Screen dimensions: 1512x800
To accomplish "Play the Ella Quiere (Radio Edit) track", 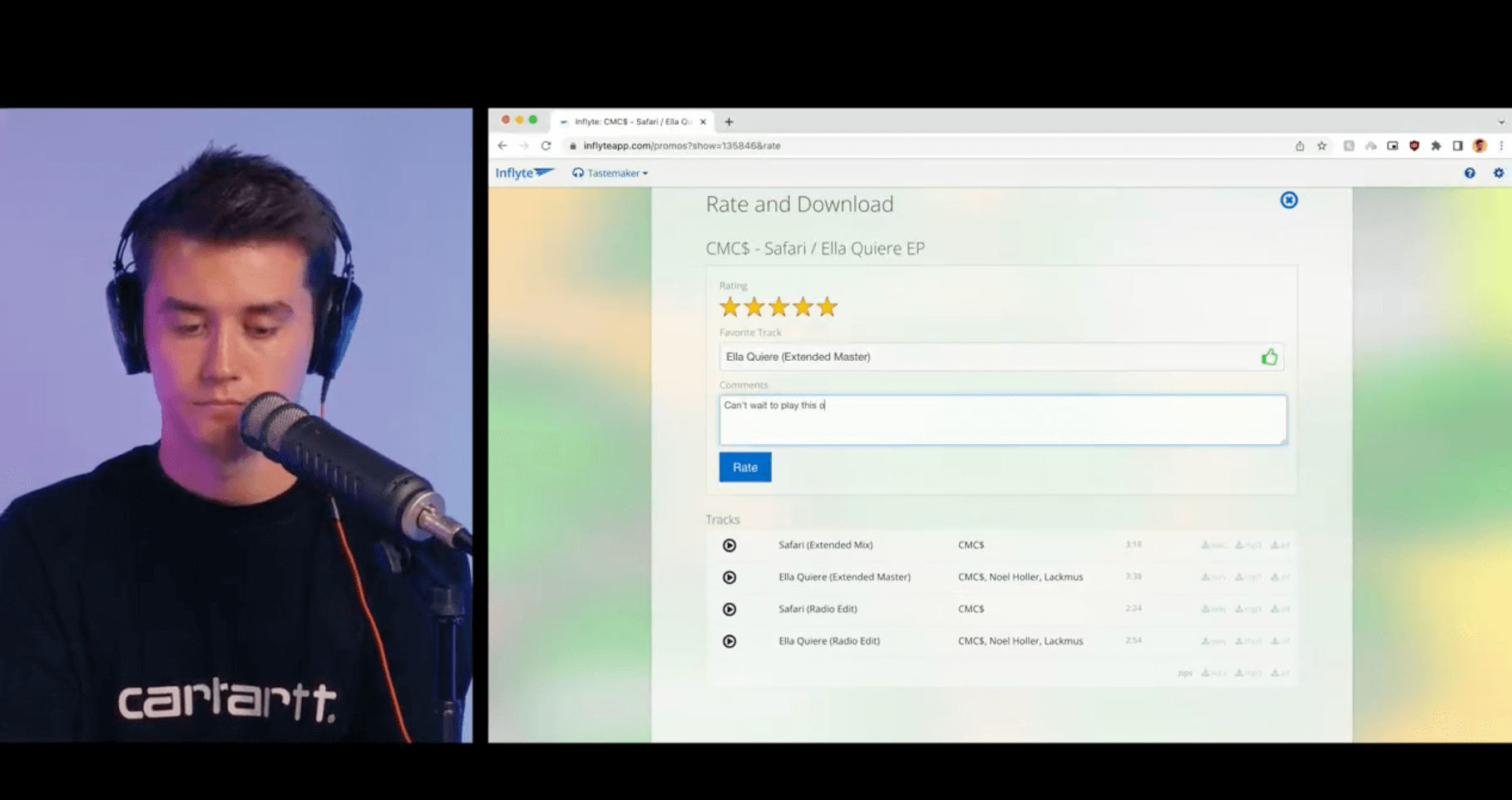I will click(x=729, y=641).
